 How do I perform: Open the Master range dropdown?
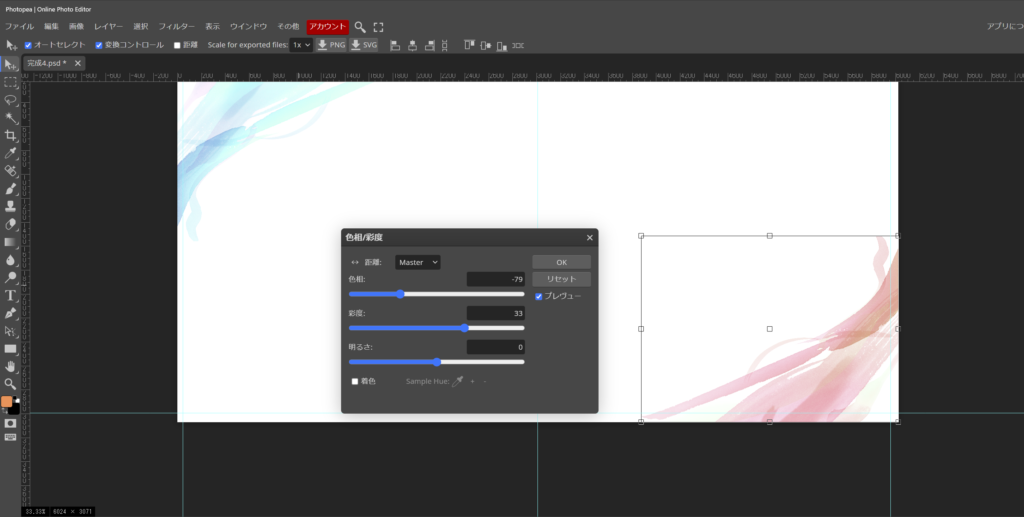pyautogui.click(x=417, y=262)
